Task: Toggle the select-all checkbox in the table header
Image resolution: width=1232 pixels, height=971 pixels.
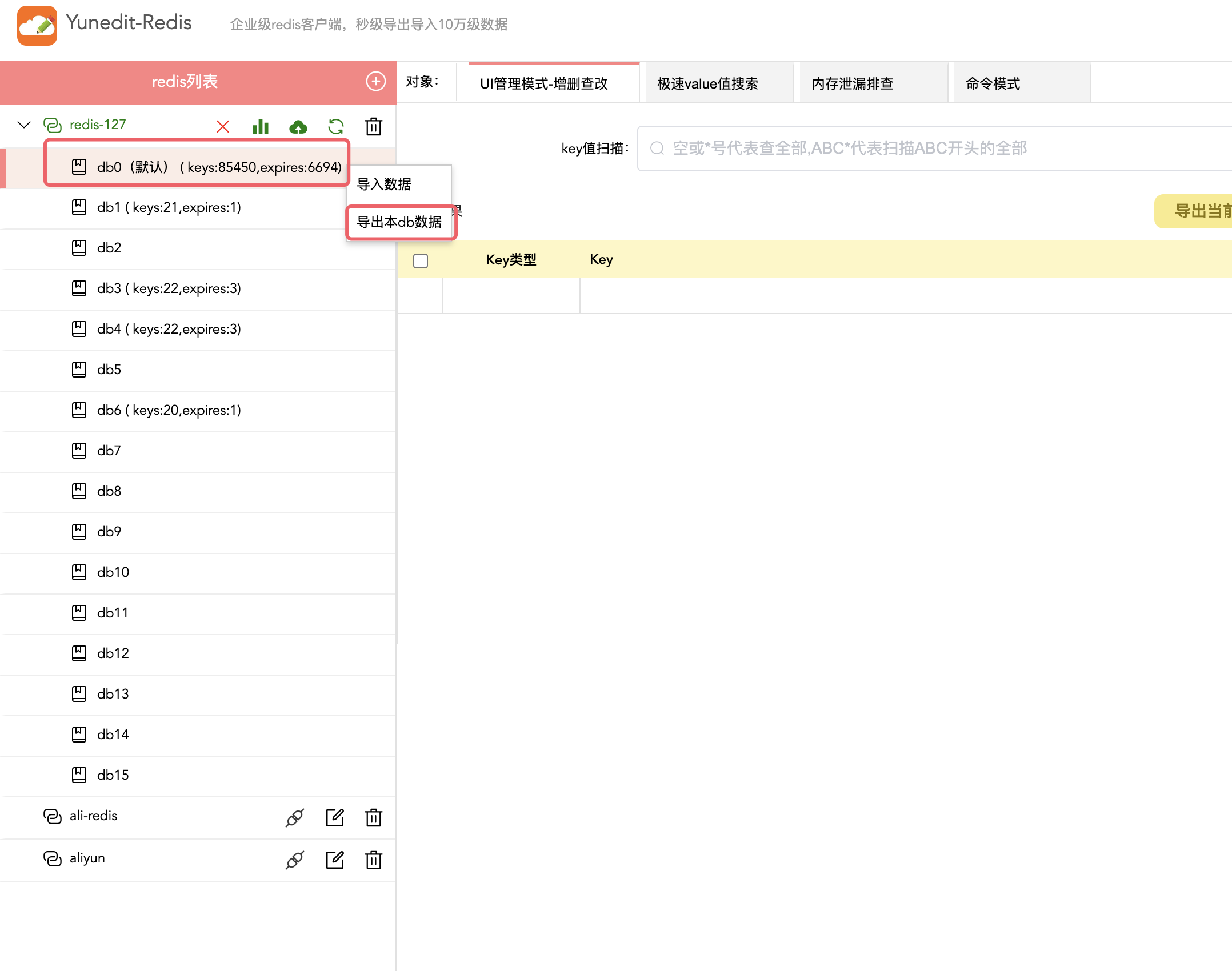Action: click(421, 260)
